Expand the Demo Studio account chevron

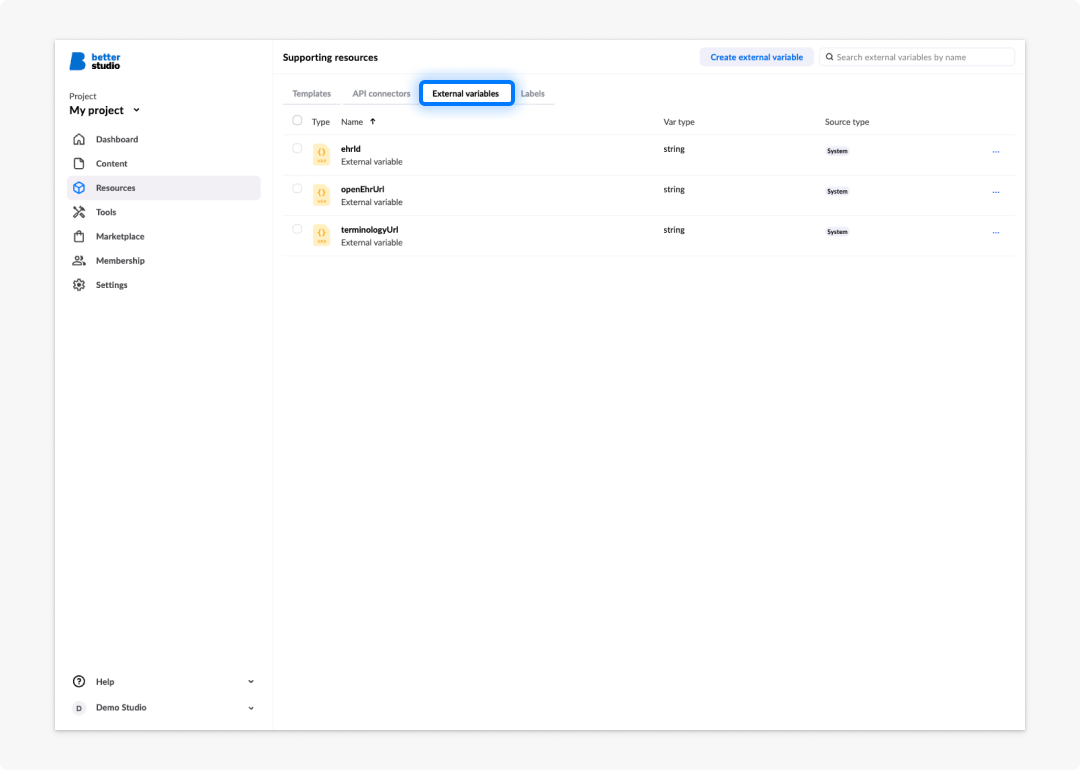point(251,708)
